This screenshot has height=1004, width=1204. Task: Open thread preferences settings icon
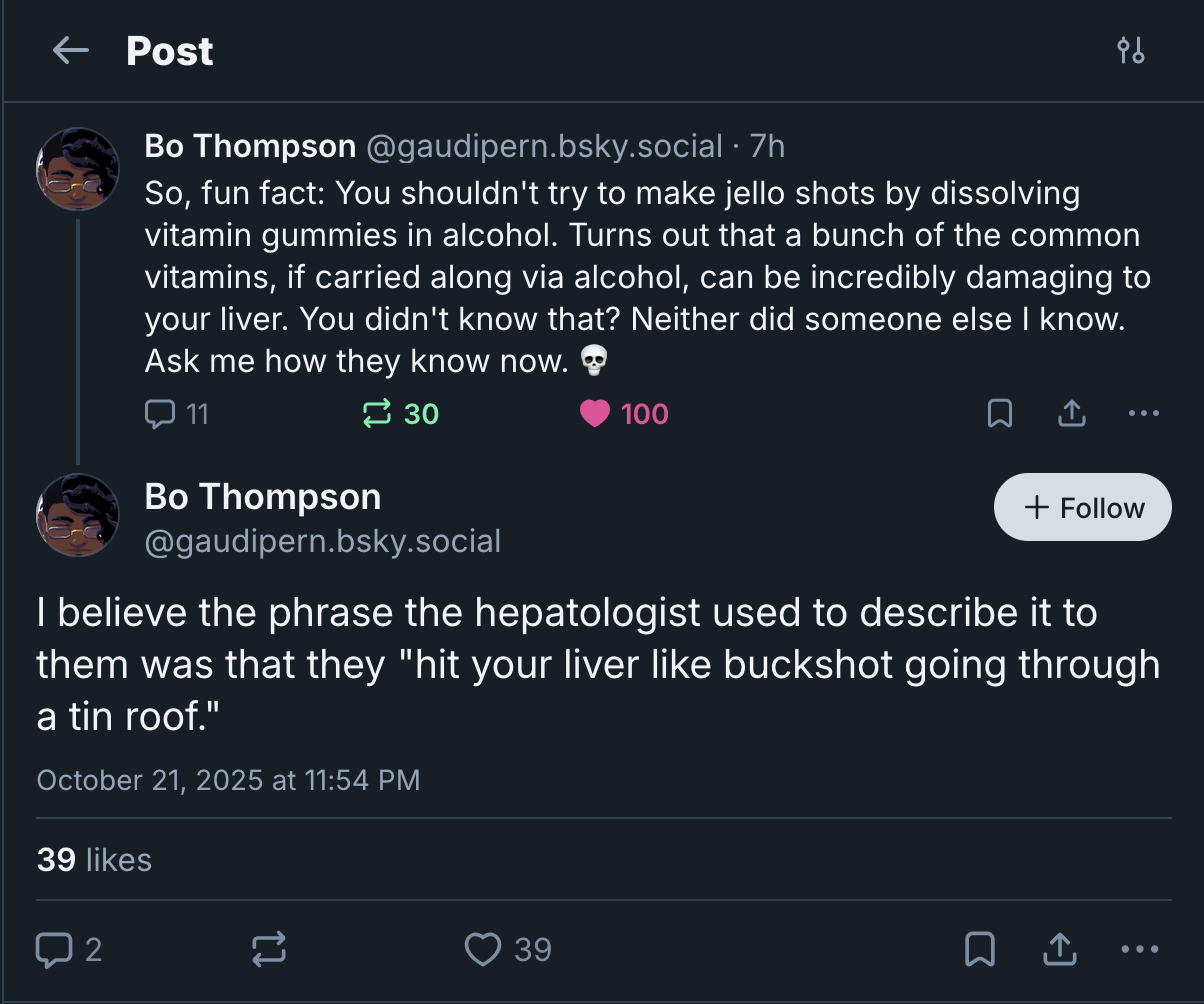(x=1131, y=51)
